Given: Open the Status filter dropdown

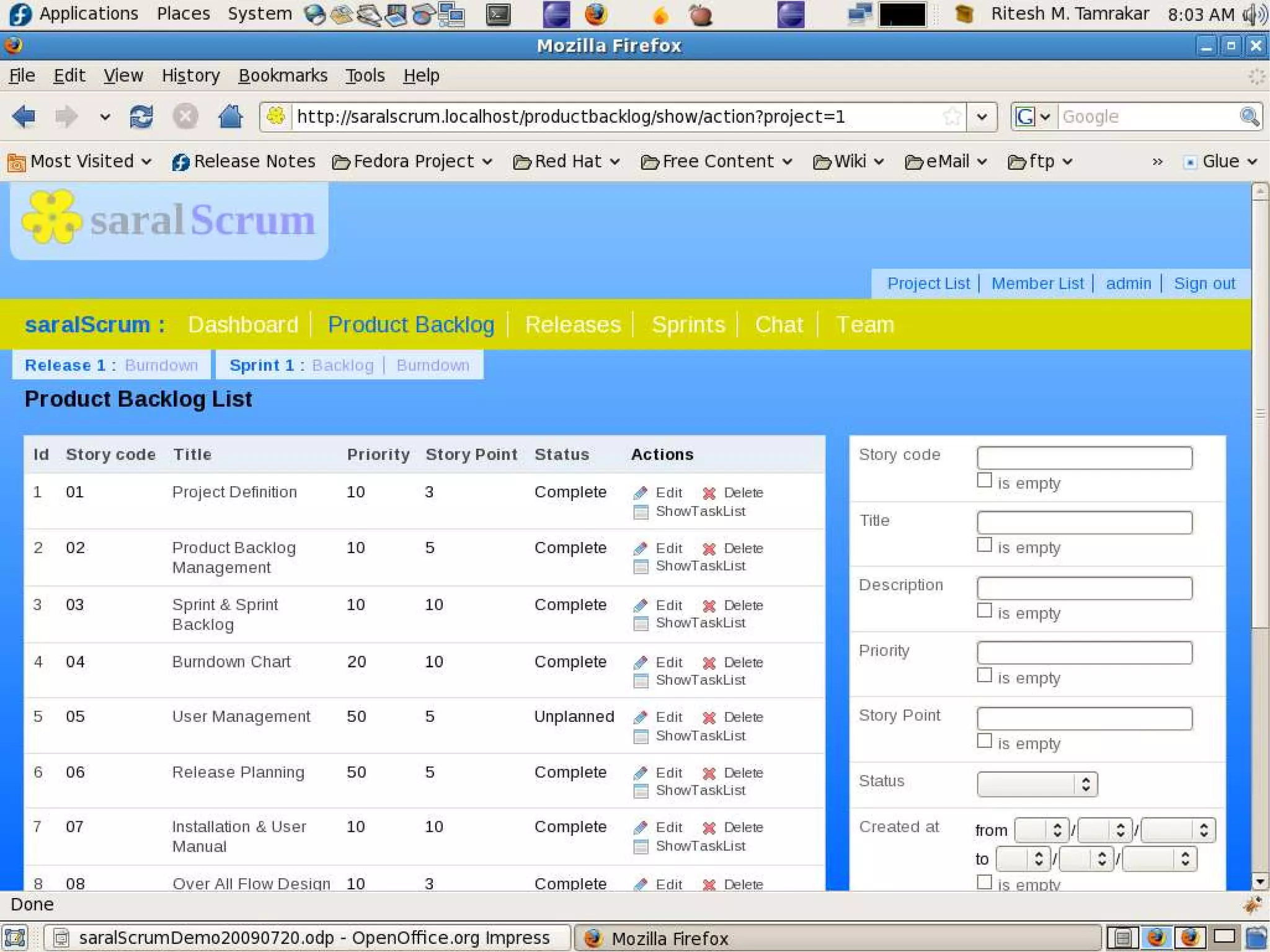Looking at the screenshot, I should 1037,785.
